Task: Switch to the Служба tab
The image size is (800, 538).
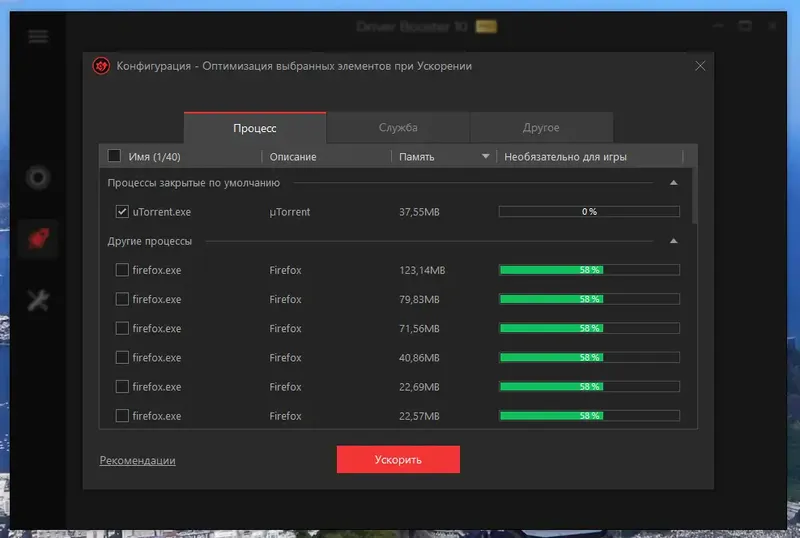Action: (x=398, y=128)
